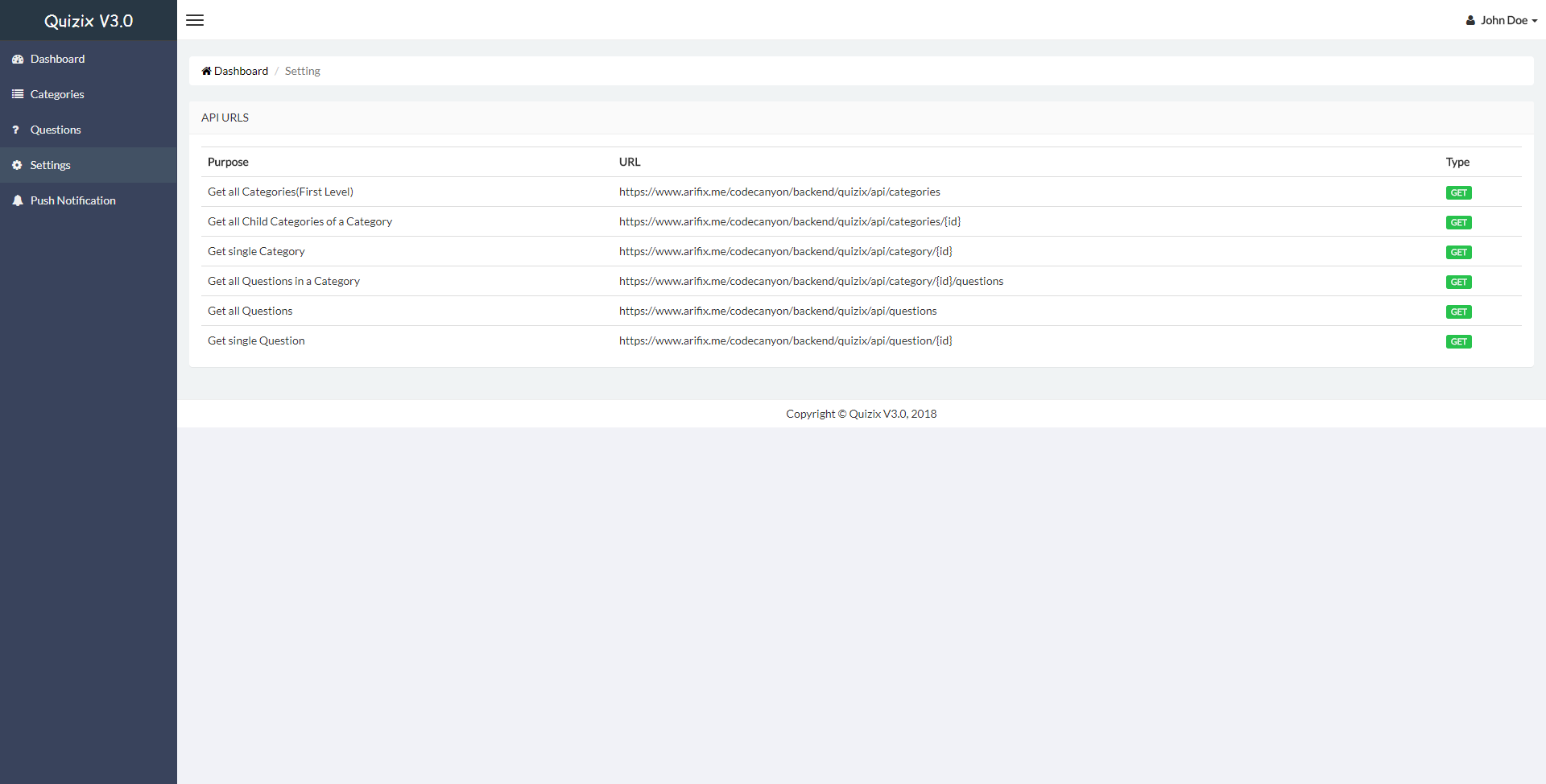The image size is (1546, 784).
Task: Click the Categories list icon in sidebar
Action: [x=18, y=94]
